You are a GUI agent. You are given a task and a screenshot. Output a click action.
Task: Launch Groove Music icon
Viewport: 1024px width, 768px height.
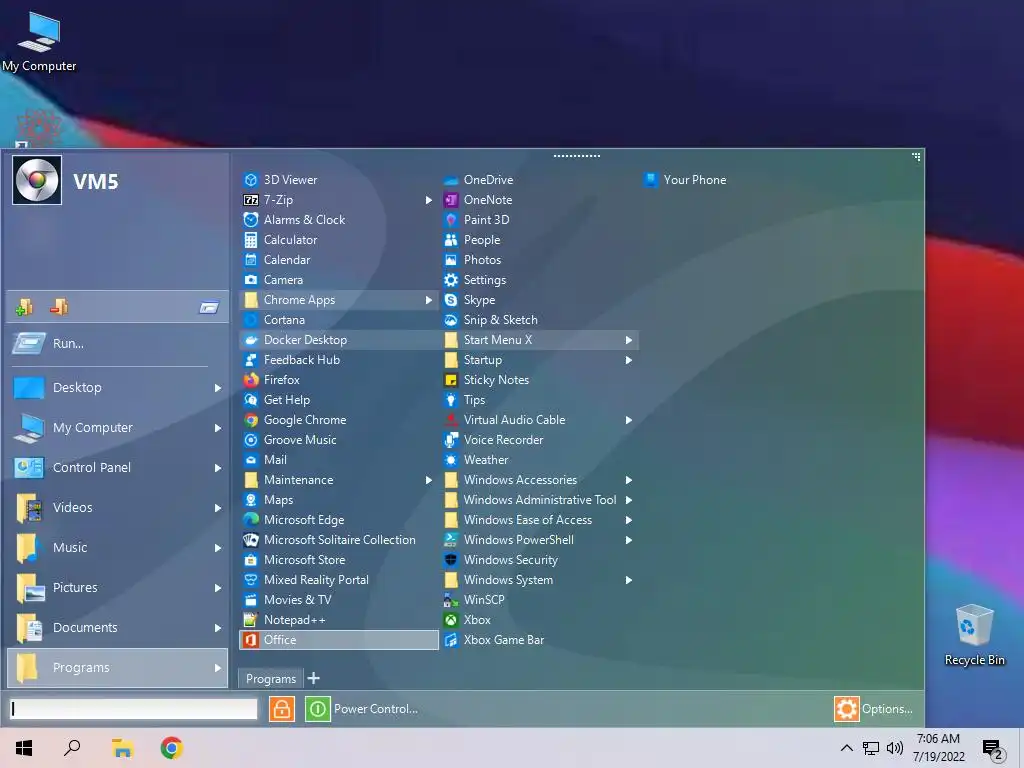tap(251, 440)
